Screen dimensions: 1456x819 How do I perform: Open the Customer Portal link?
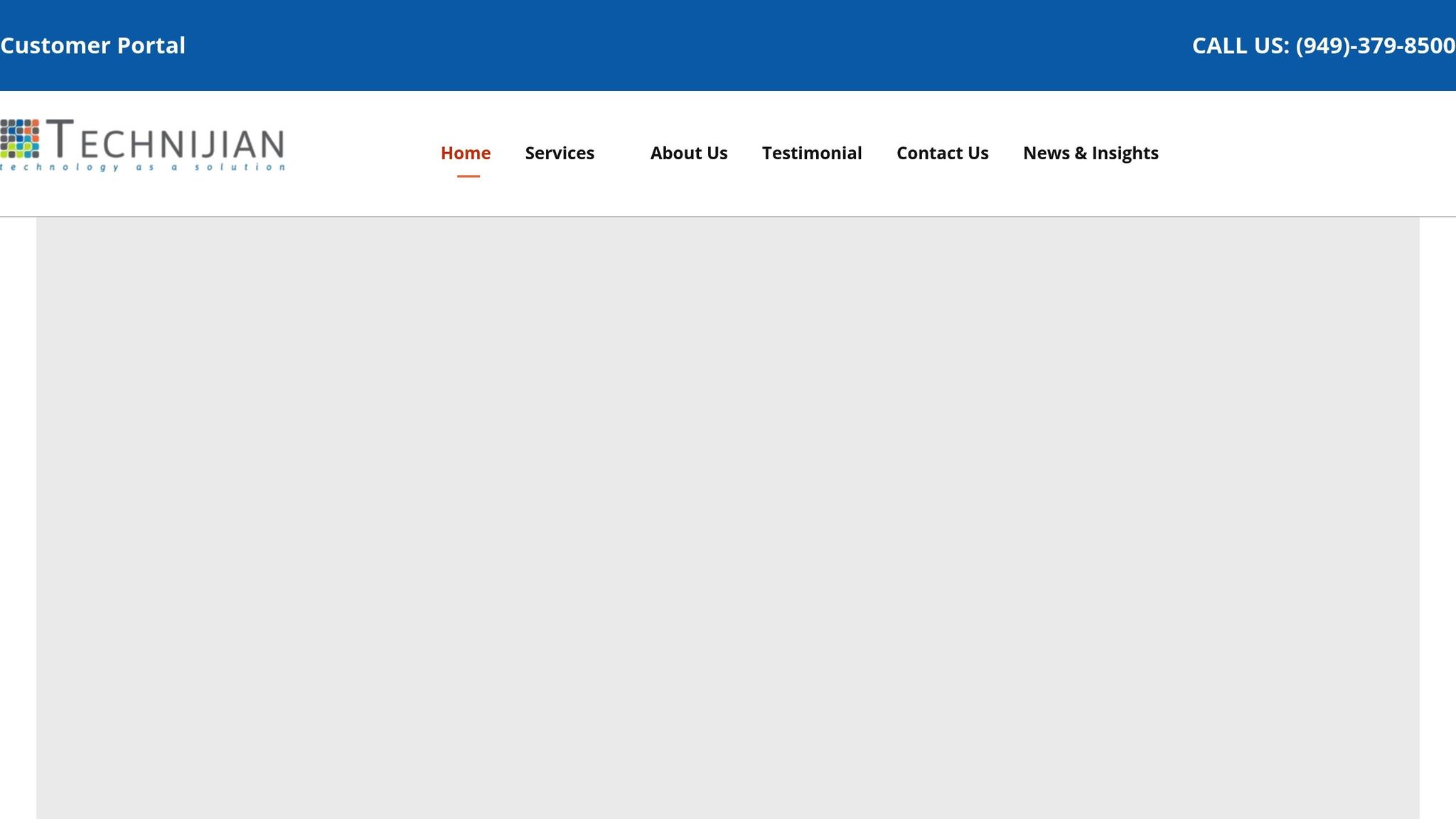click(92, 45)
